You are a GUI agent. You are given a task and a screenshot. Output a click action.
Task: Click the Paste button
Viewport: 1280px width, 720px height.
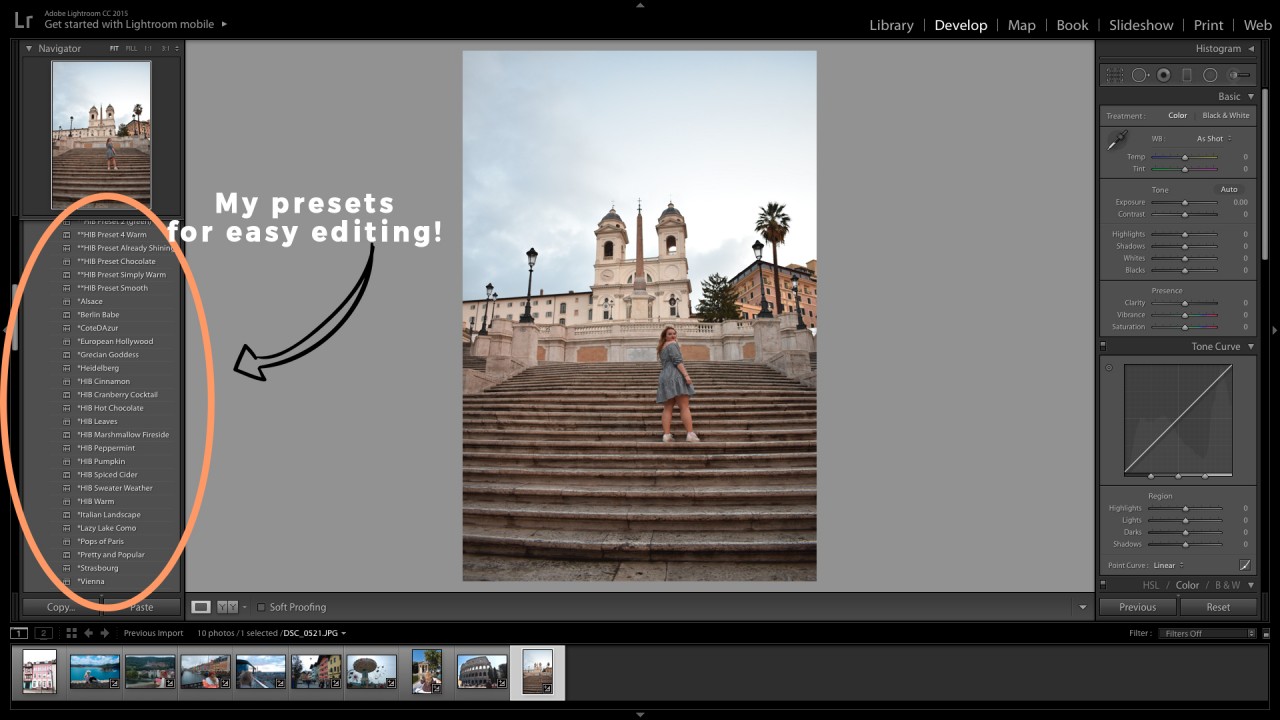(x=142, y=607)
